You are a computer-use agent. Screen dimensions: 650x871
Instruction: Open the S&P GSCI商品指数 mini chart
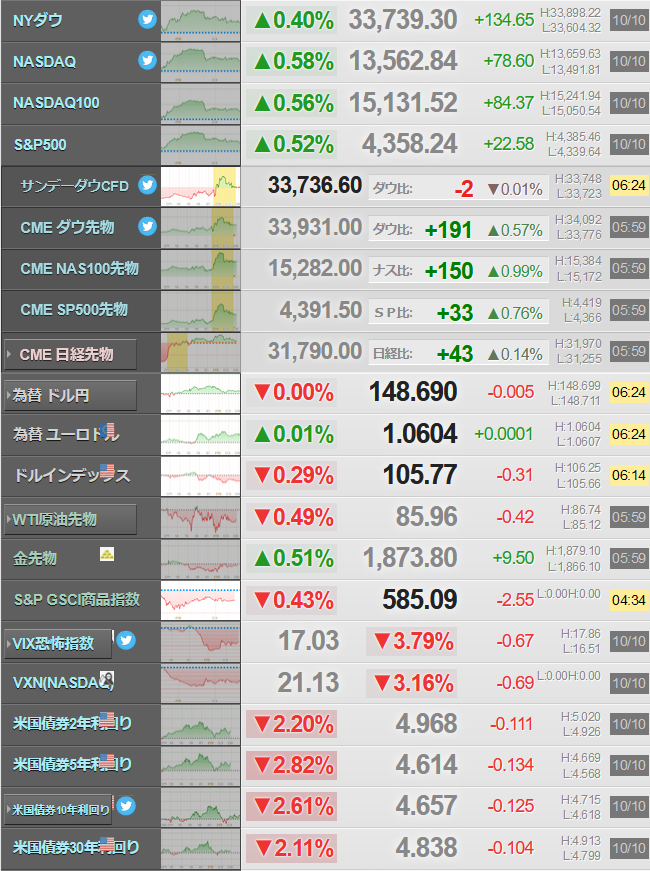[201, 600]
